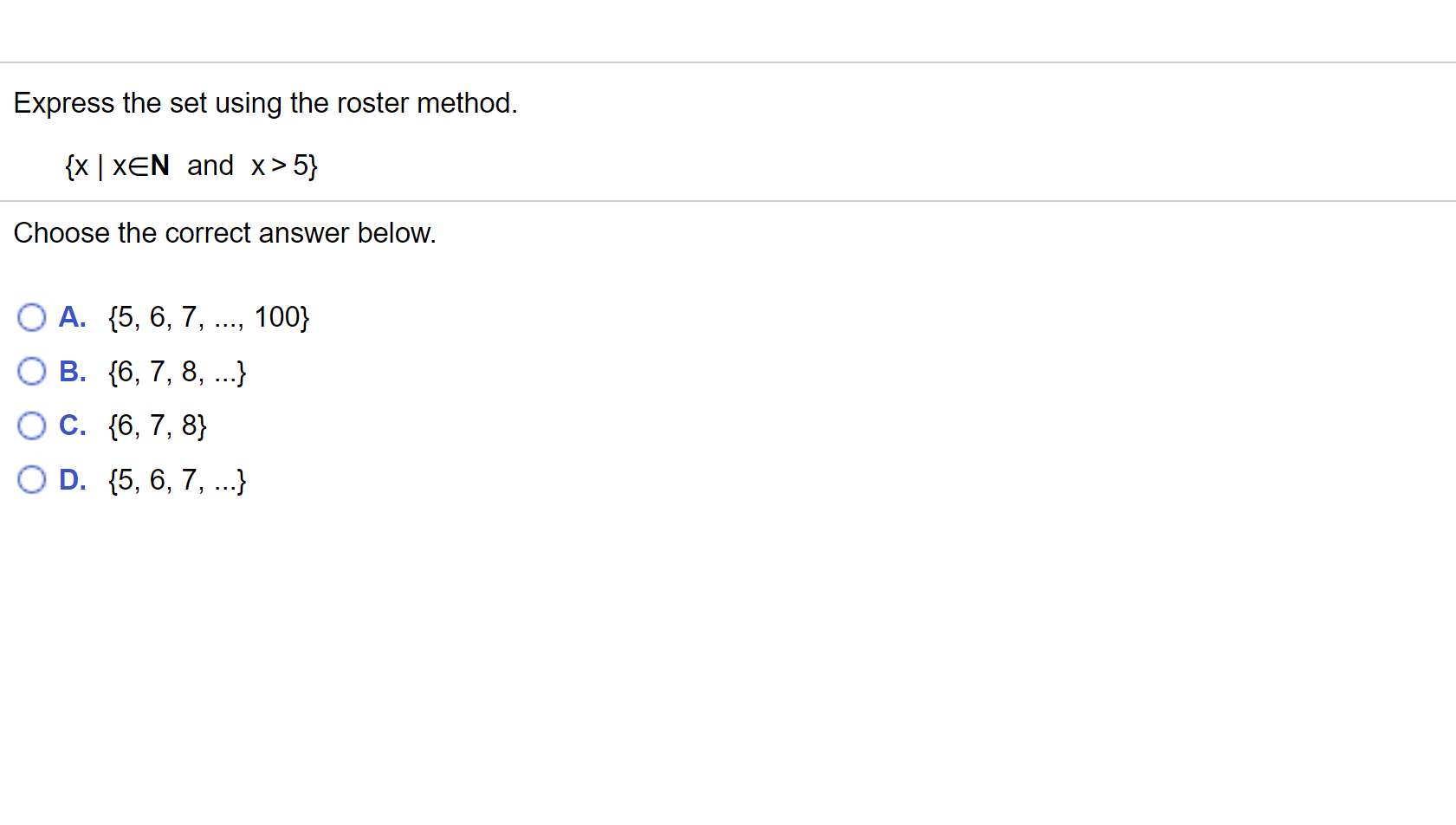
Task: Select the radio button for option C
Action: tap(31, 425)
